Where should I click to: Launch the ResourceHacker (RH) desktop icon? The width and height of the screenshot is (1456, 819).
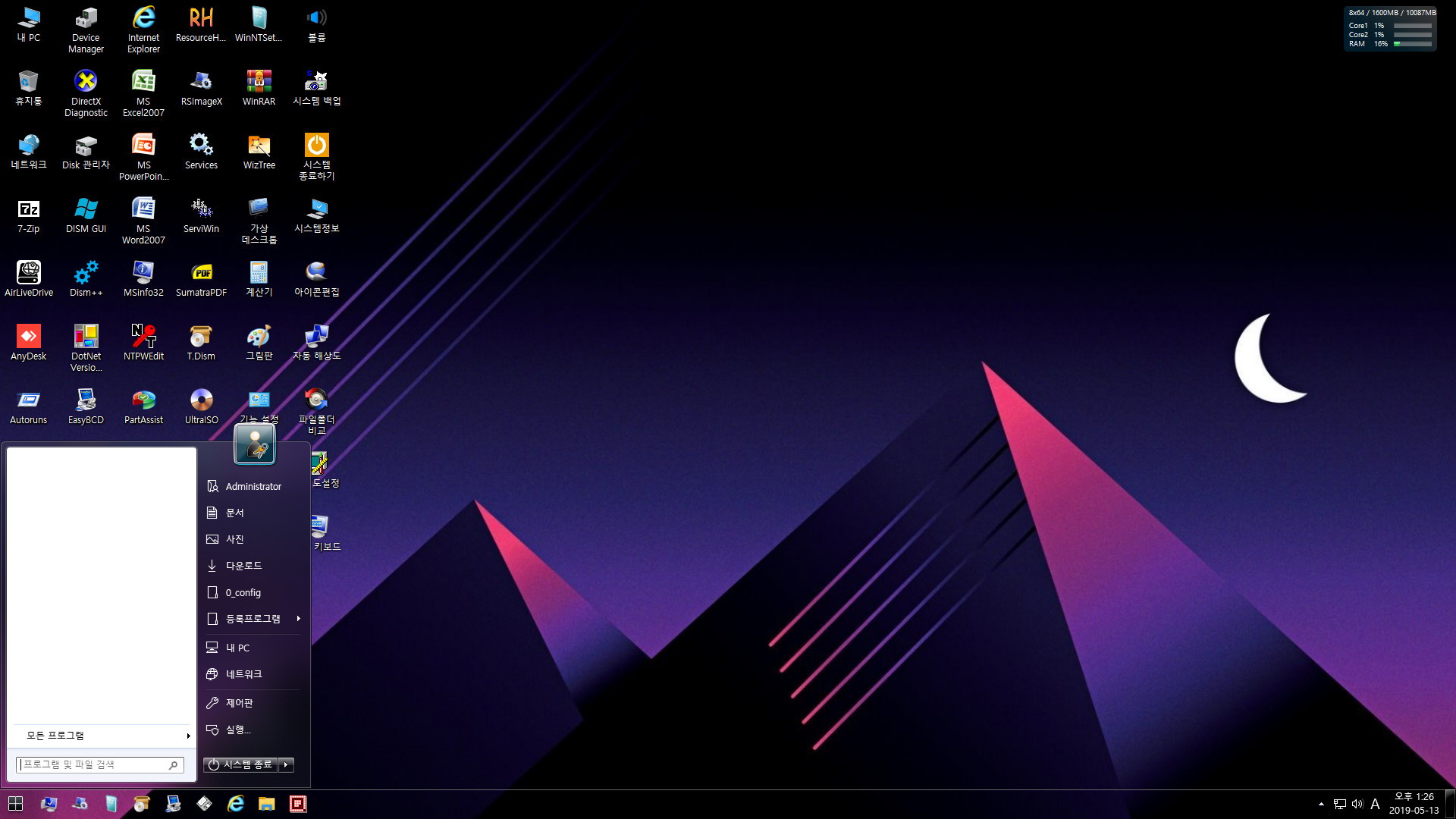201,24
